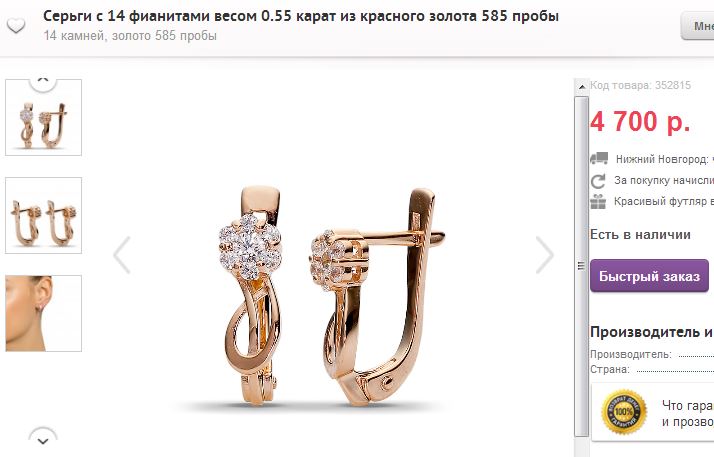The image size is (714, 457).
Task: Click the За покупку начисли bonus text
Action: [663, 180]
